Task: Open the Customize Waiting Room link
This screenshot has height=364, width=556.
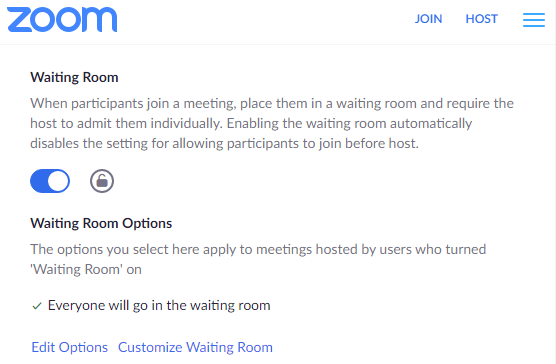Action: [x=195, y=347]
